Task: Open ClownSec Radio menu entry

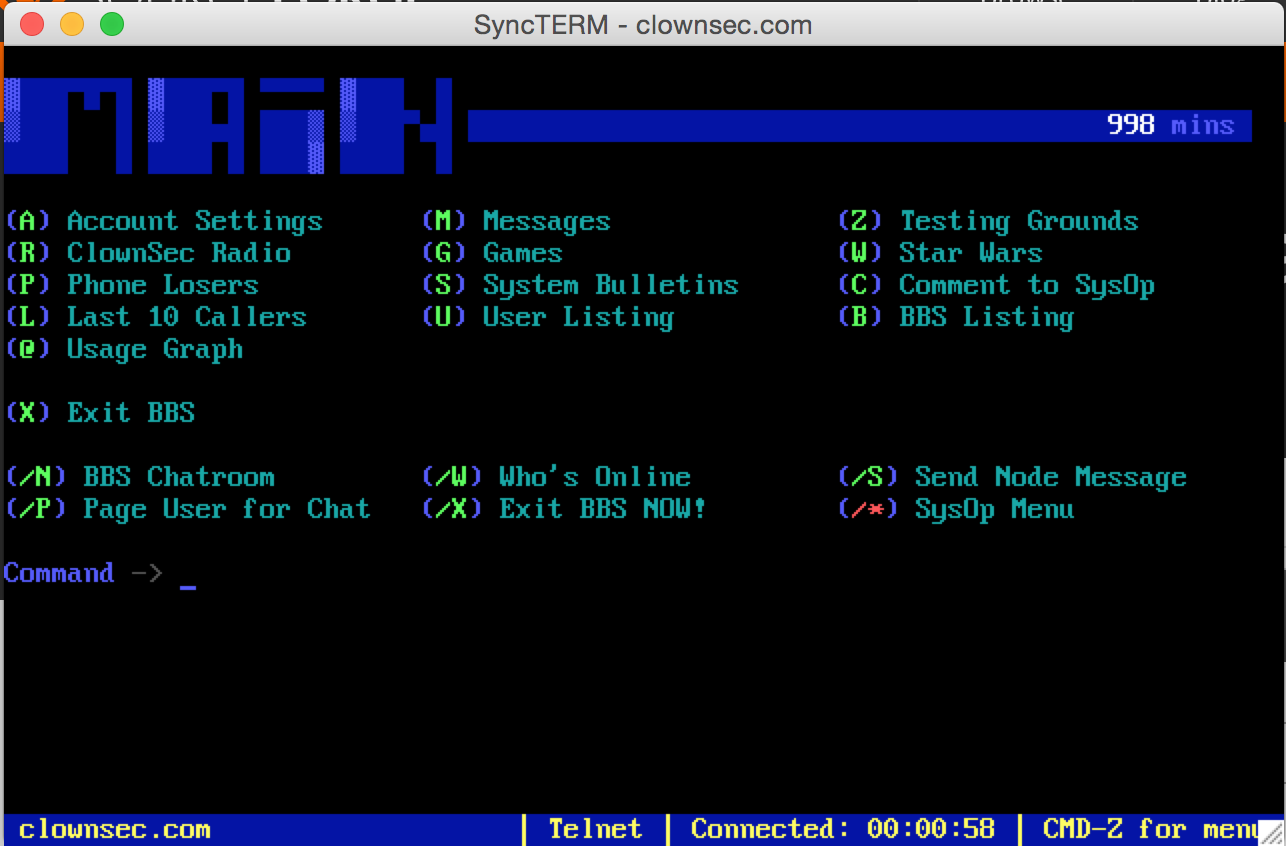Action: (x=149, y=253)
